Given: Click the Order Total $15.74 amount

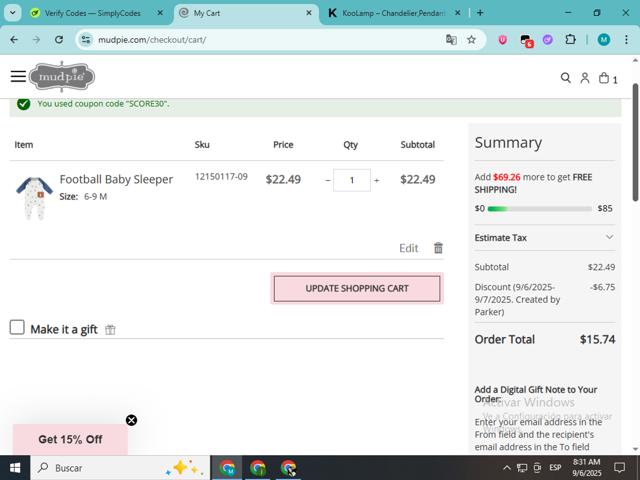Looking at the screenshot, I should pyautogui.click(x=597, y=339).
